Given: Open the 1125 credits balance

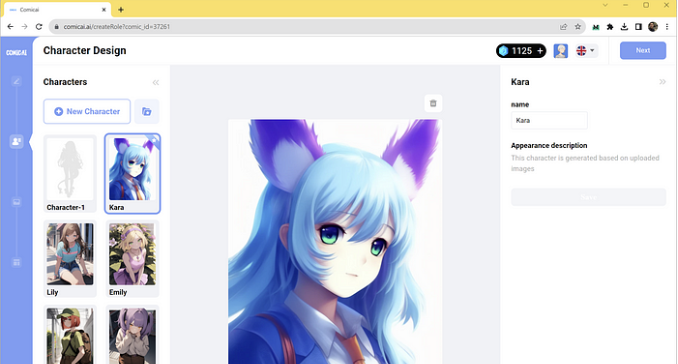Looking at the screenshot, I should (x=521, y=51).
